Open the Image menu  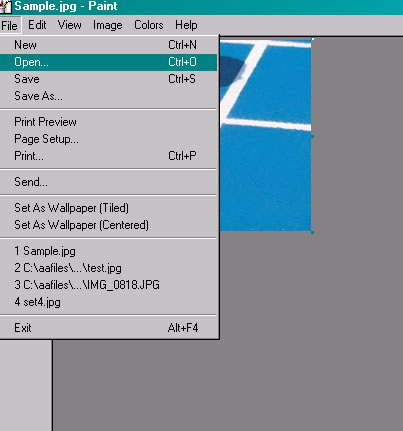[x=107, y=25]
